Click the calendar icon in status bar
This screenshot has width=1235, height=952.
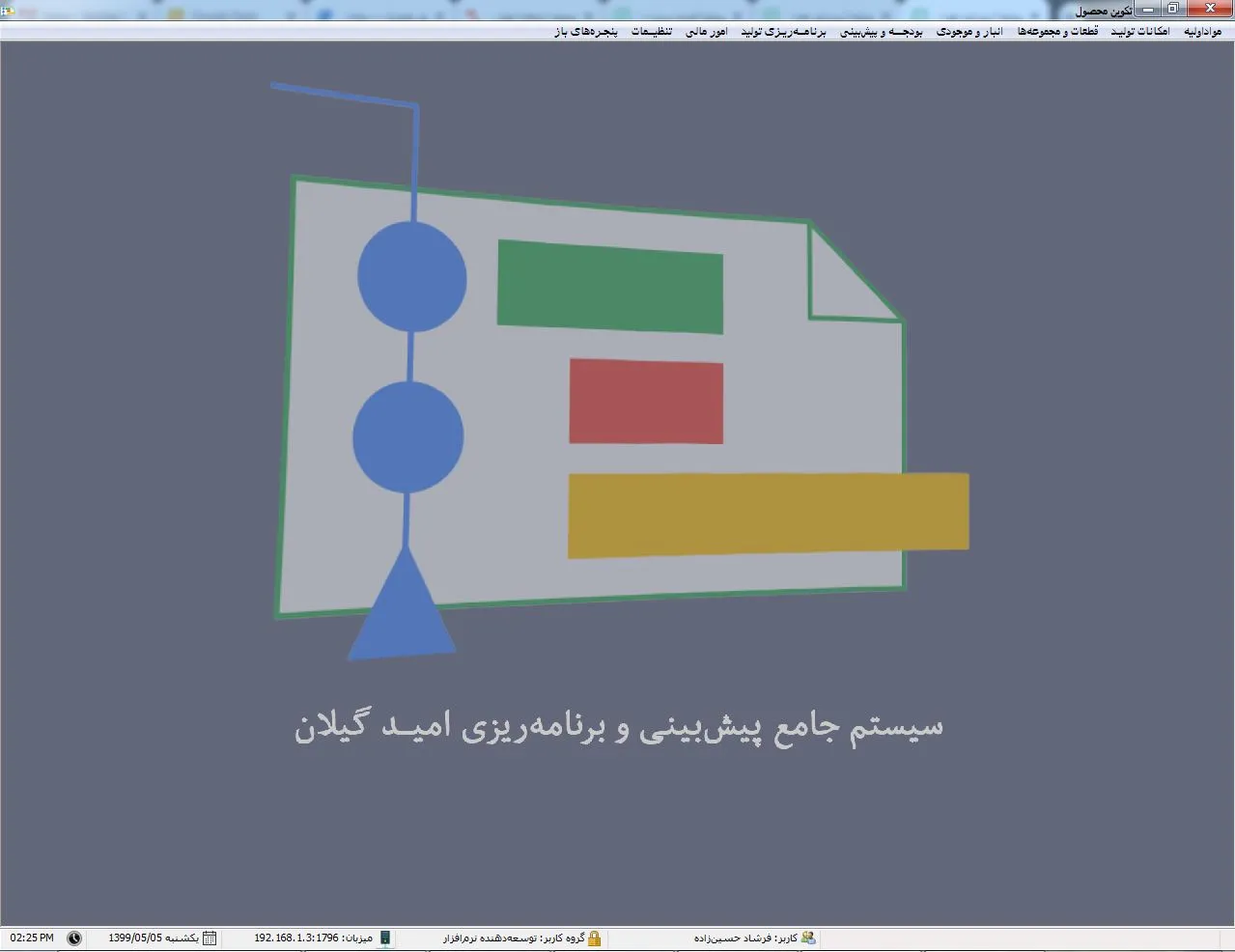click(210, 938)
